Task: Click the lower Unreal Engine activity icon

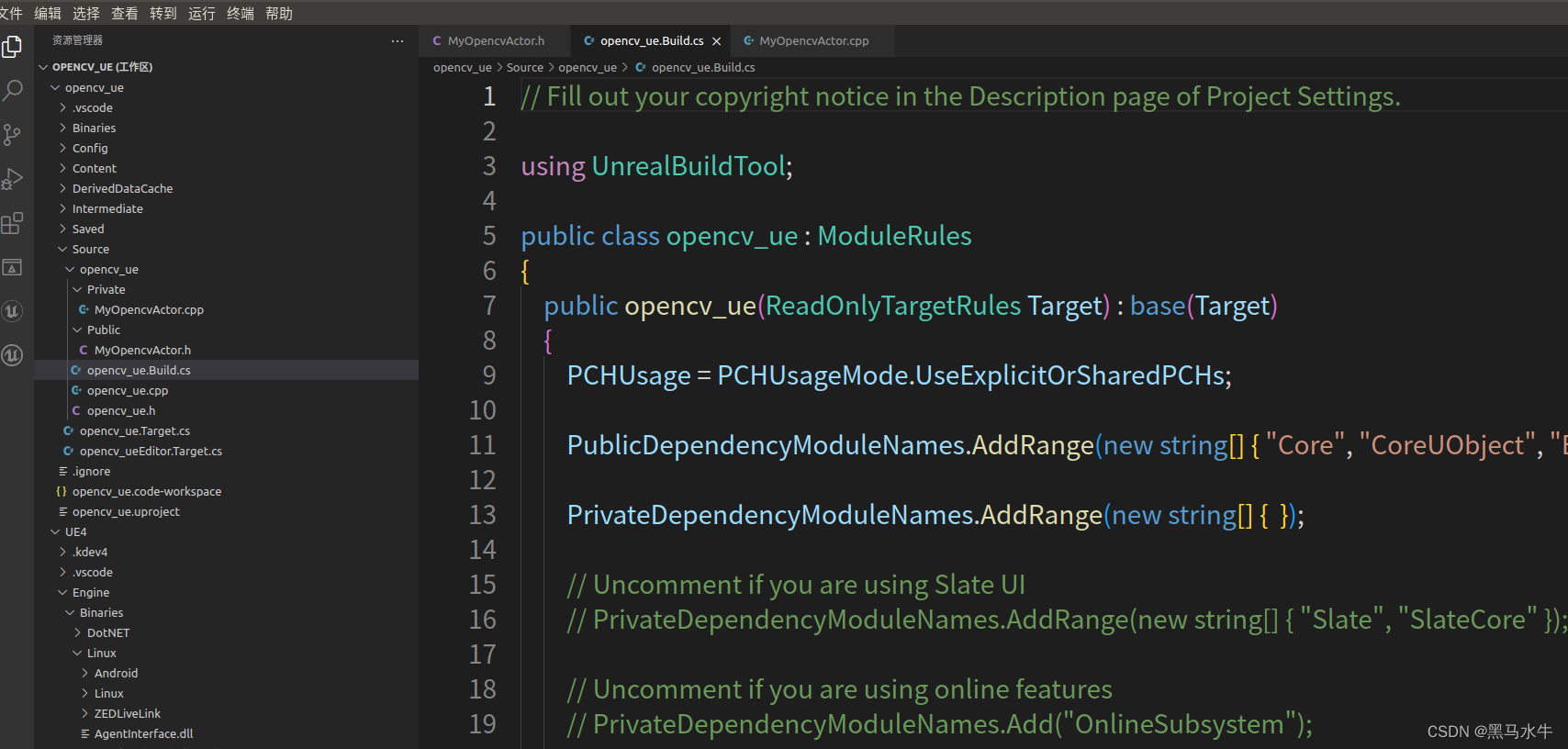Action: pos(12,355)
